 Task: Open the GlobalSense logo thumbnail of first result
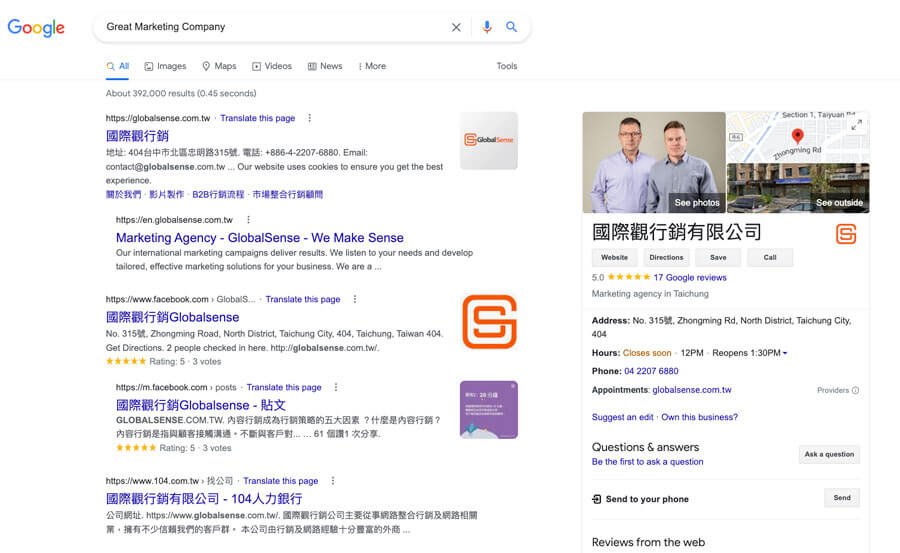(x=488, y=140)
